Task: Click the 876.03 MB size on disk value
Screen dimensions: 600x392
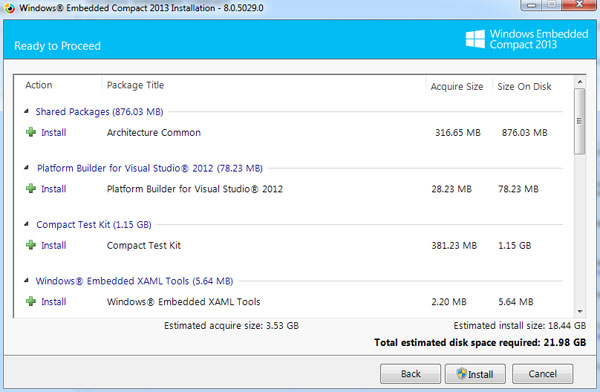Action: (525, 132)
